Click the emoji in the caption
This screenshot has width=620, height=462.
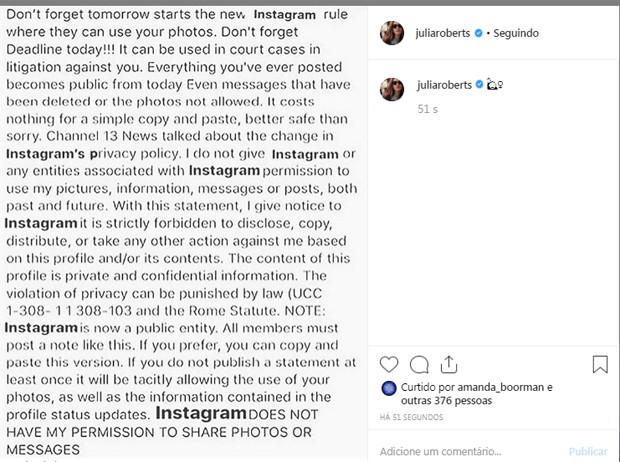[495, 84]
